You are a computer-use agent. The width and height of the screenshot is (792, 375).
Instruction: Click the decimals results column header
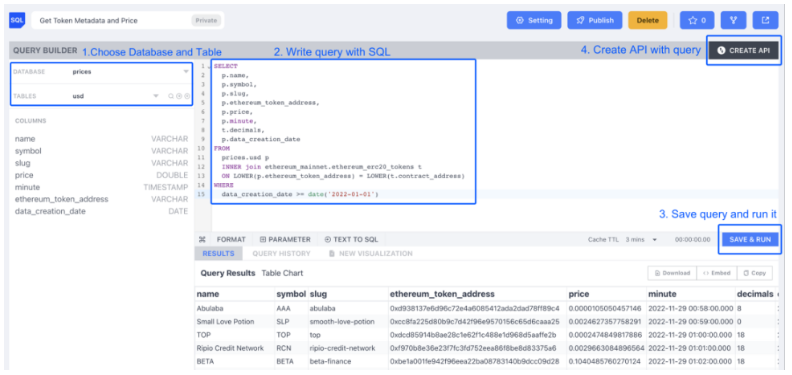[755, 294]
